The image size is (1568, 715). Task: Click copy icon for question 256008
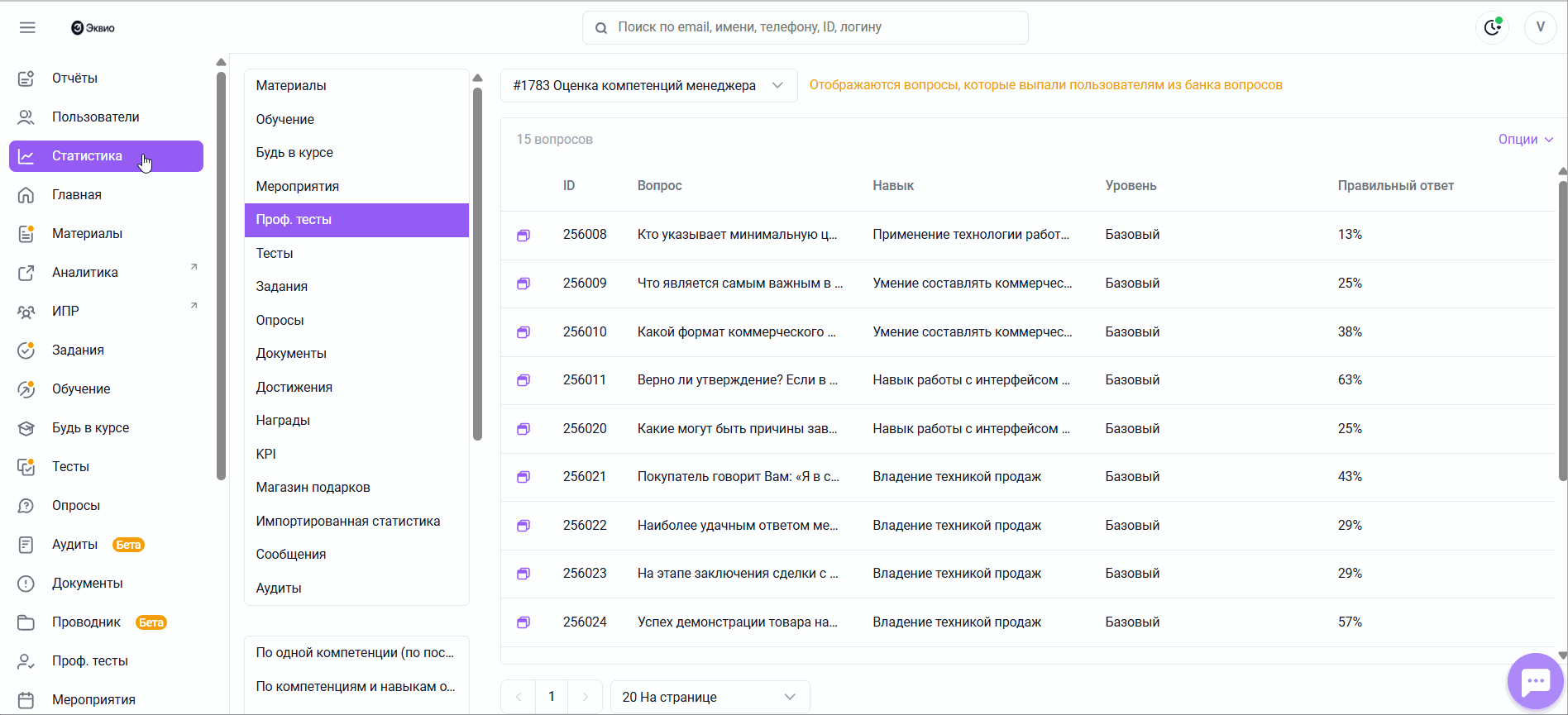coord(523,236)
